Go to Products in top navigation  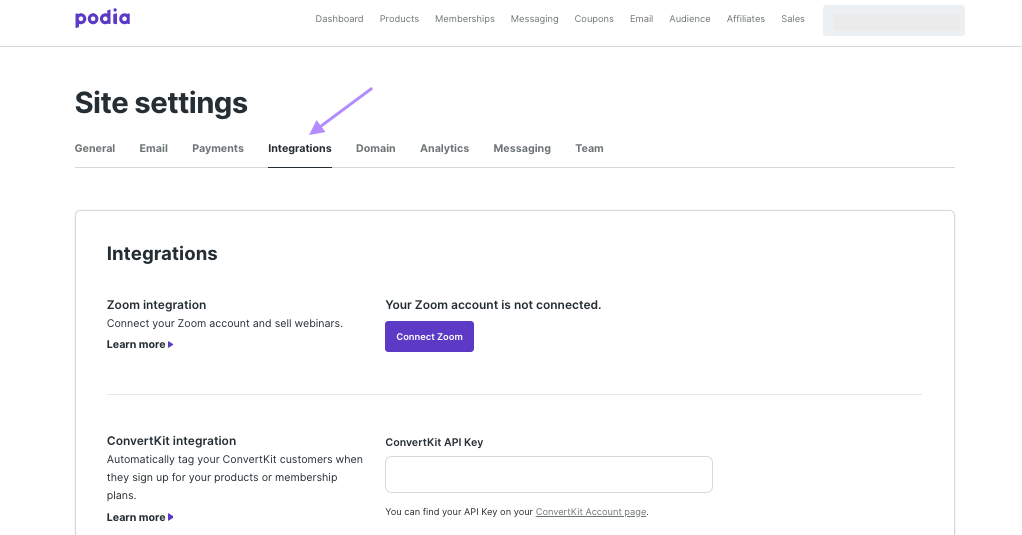point(399,19)
